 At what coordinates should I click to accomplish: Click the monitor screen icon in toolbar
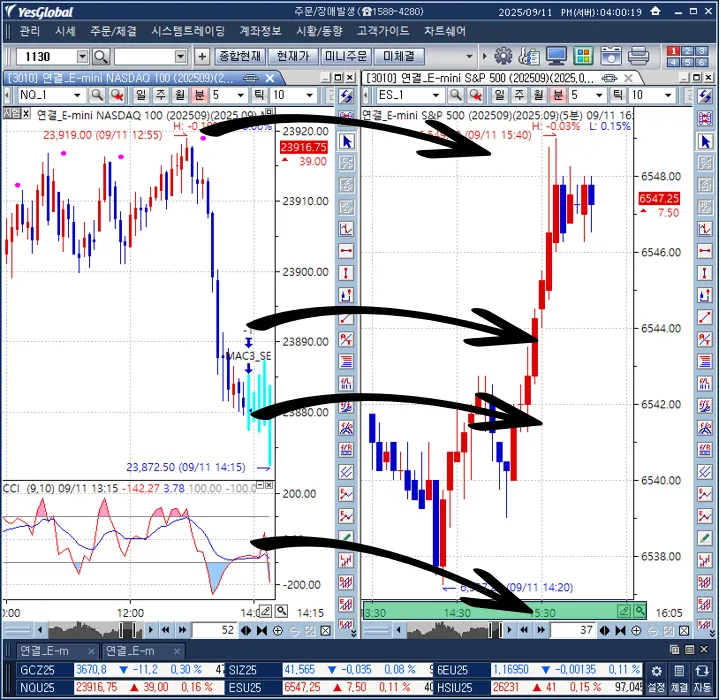coord(556,56)
